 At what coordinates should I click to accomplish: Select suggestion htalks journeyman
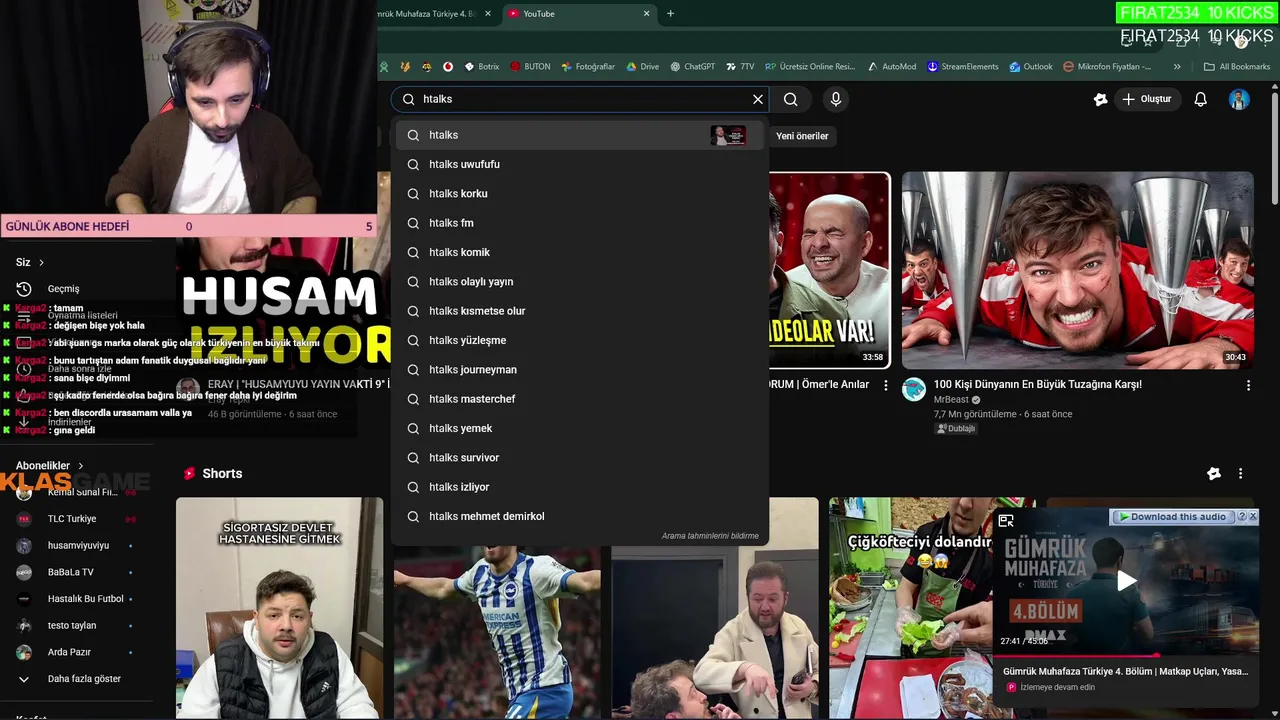[x=579, y=370]
